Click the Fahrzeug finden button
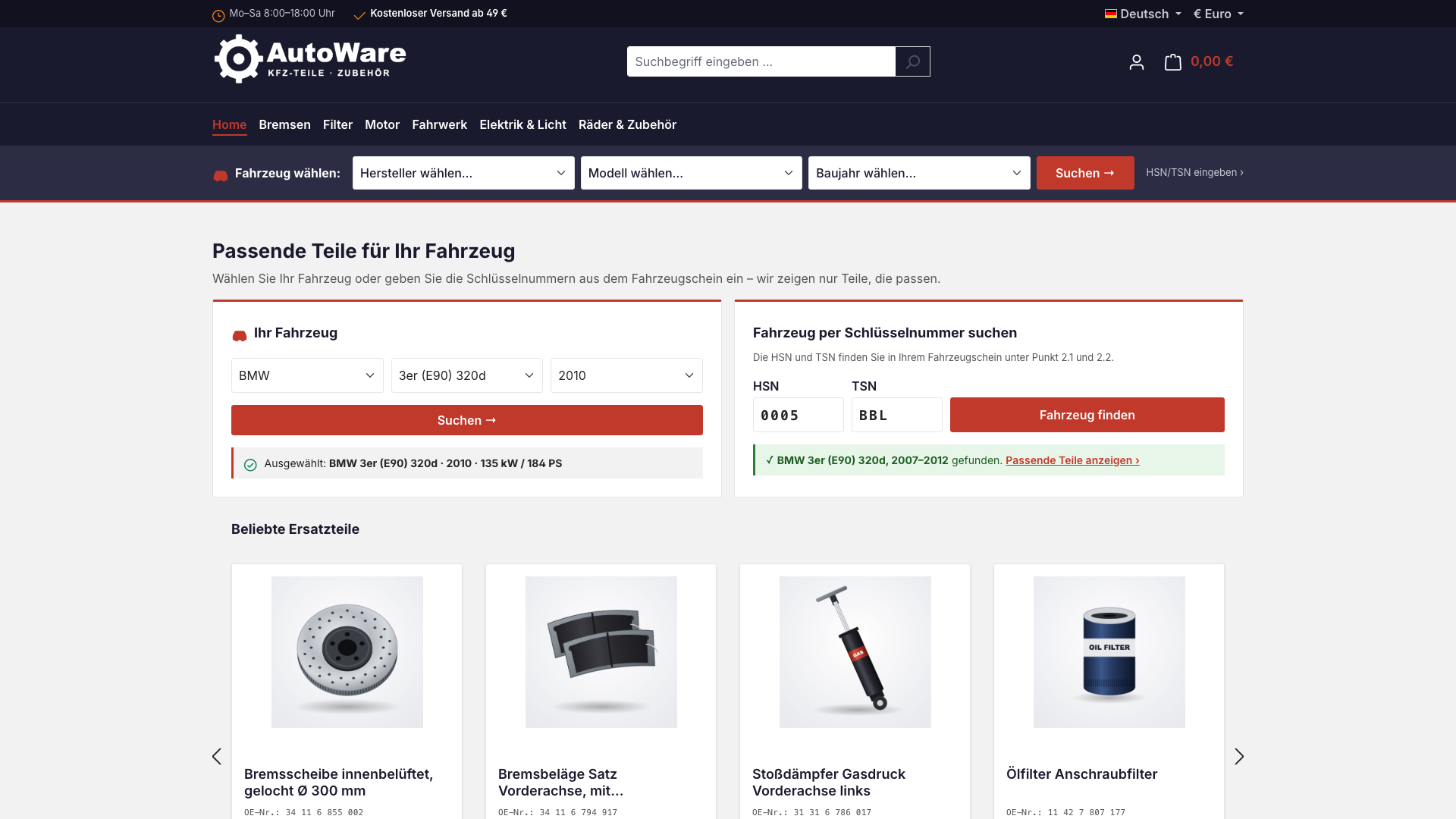 [x=1087, y=415]
